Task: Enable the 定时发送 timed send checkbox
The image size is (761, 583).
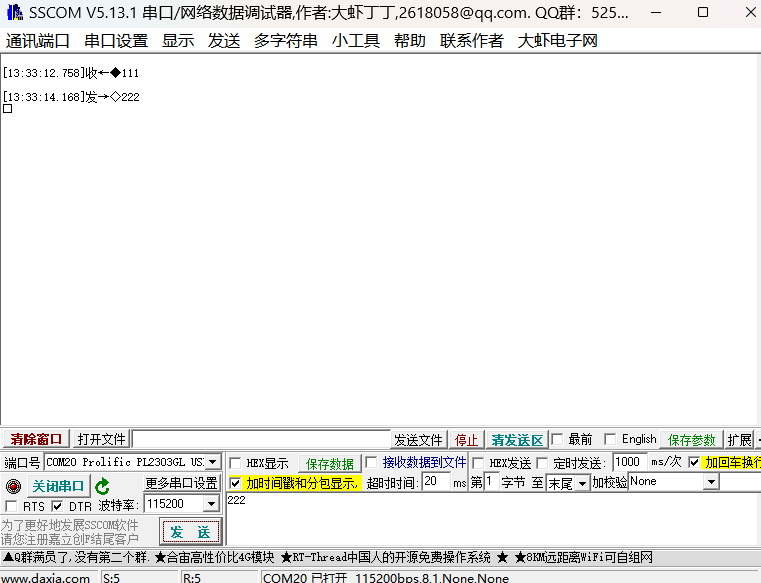Action: coord(543,464)
